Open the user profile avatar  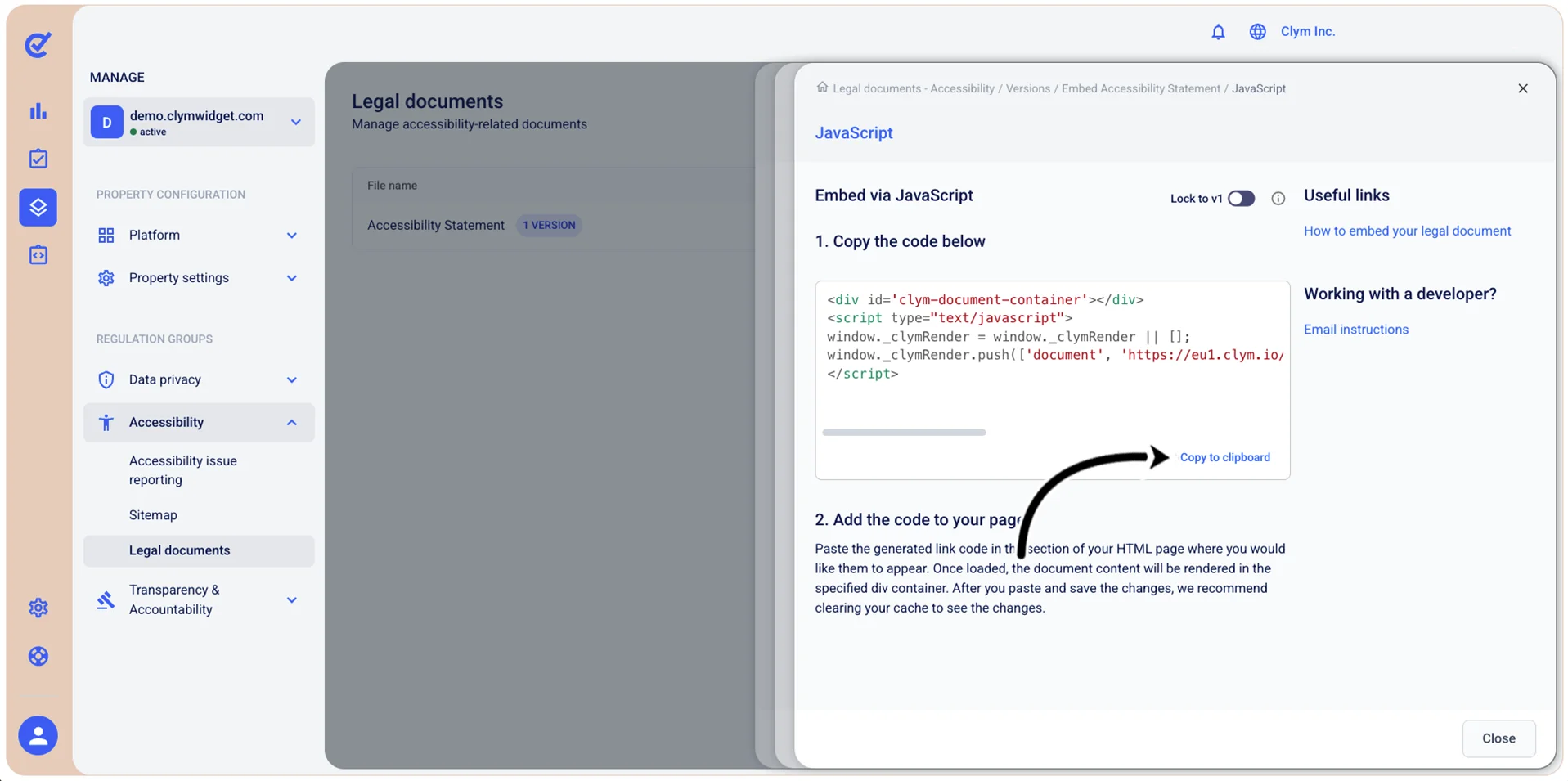point(38,735)
